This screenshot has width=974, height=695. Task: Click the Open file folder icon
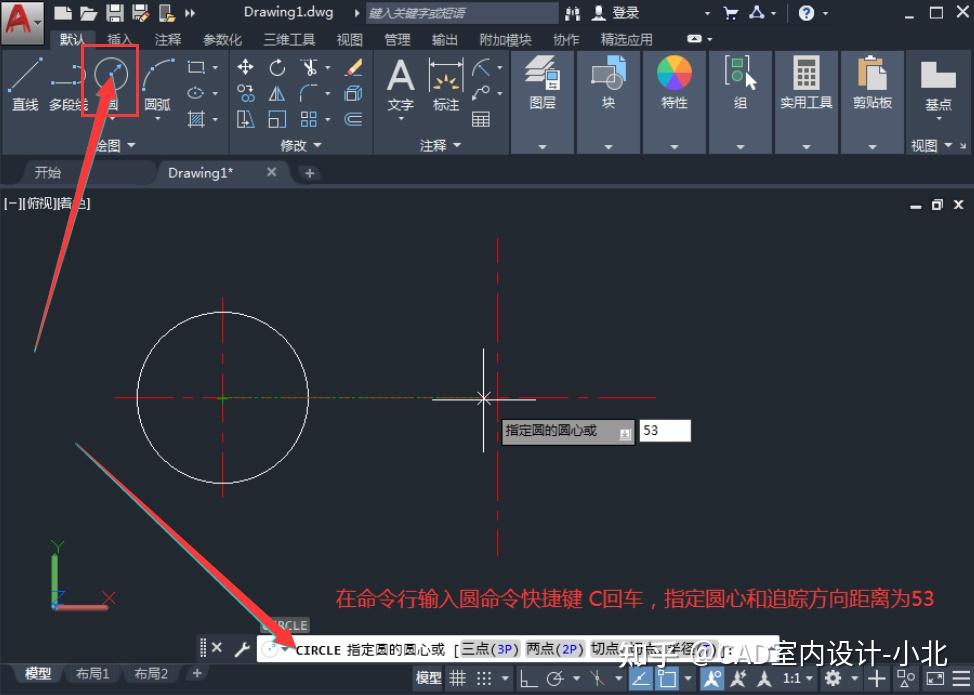(89, 13)
